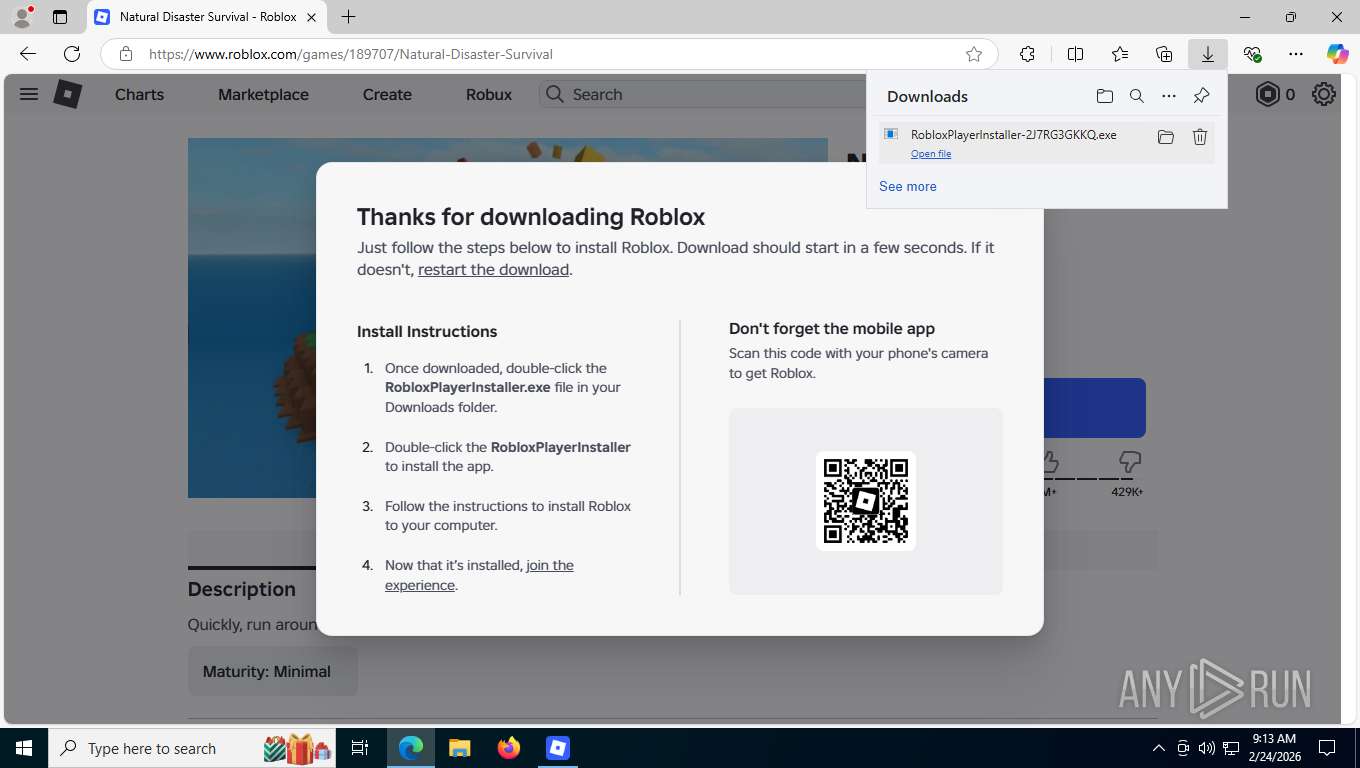Toggle the Downloads toolbar button

click(x=1208, y=54)
